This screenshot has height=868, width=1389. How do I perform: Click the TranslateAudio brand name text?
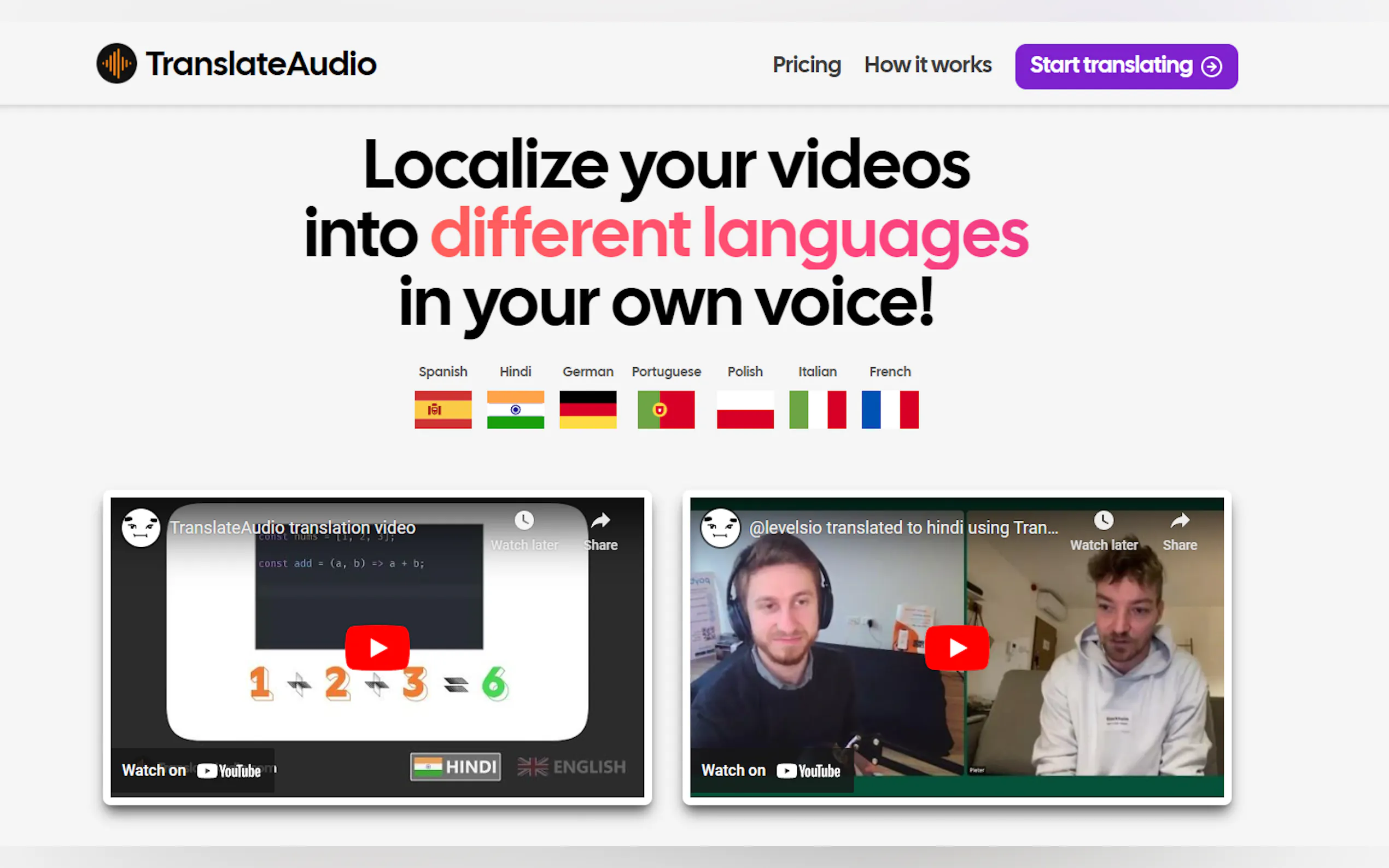pyautogui.click(x=261, y=64)
